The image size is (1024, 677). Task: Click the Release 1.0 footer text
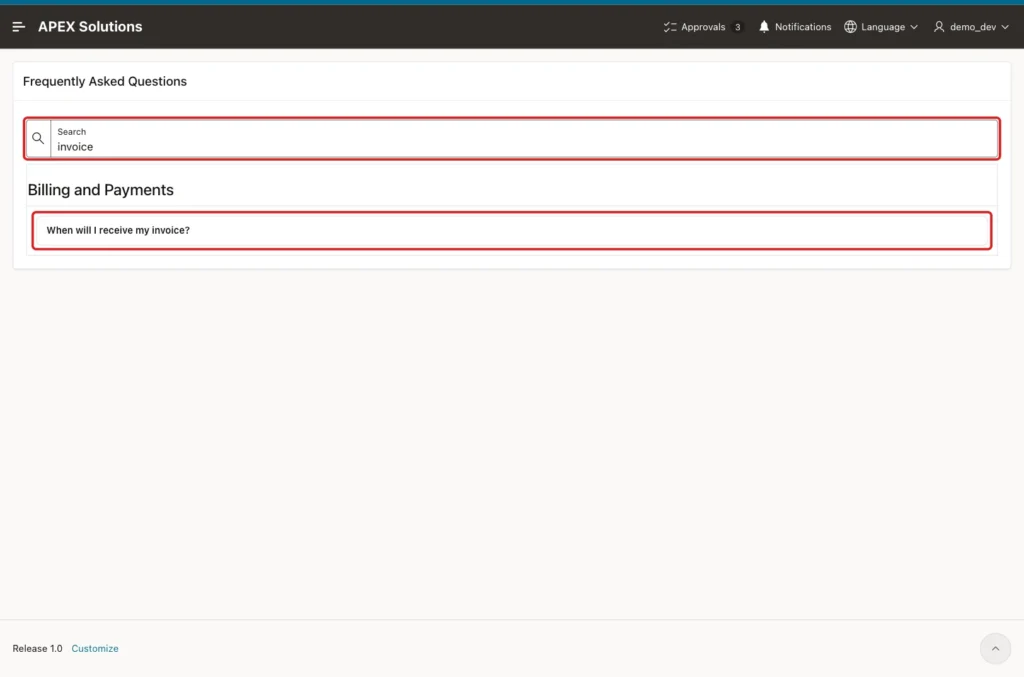click(x=37, y=648)
